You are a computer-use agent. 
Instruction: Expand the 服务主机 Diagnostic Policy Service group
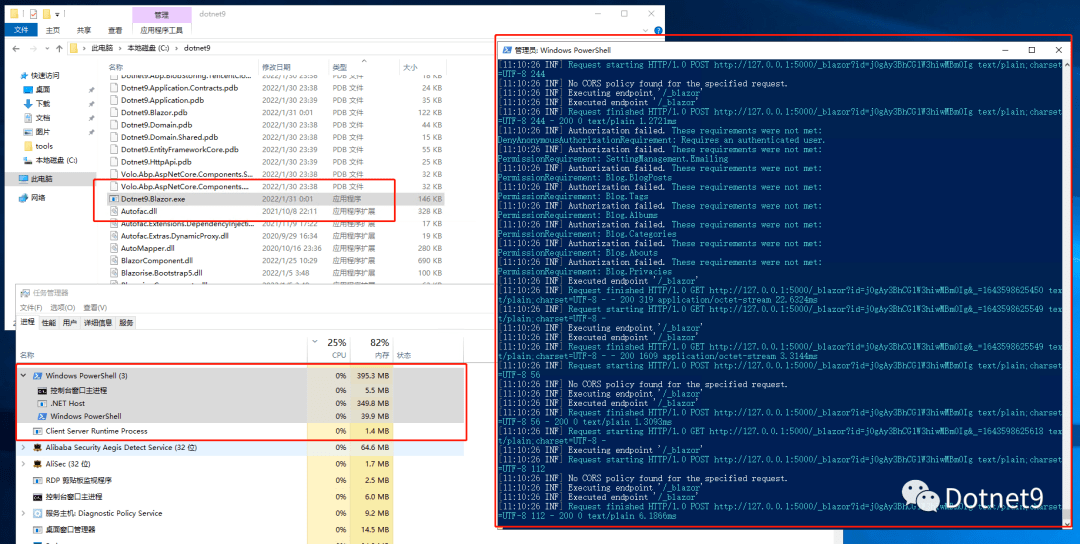click(24, 514)
